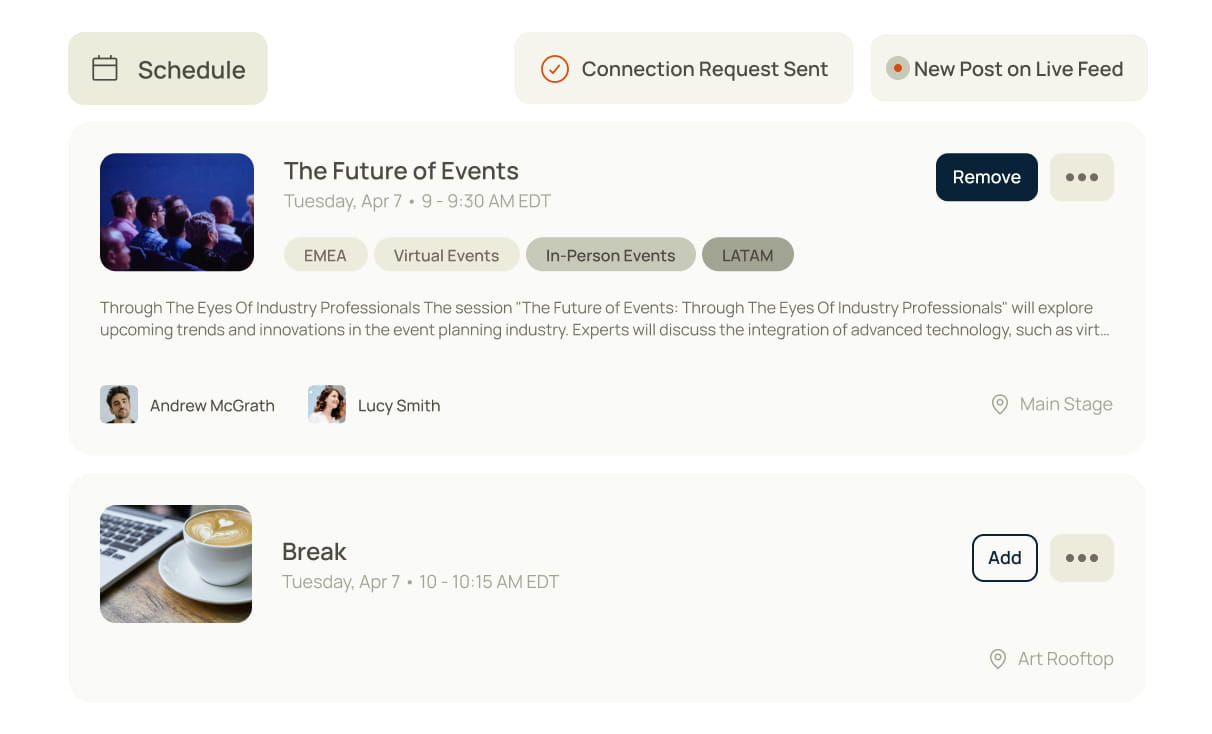Screen dimensions: 1212x734
Task: Open the Connection Request Sent notification
Action: click(683, 69)
